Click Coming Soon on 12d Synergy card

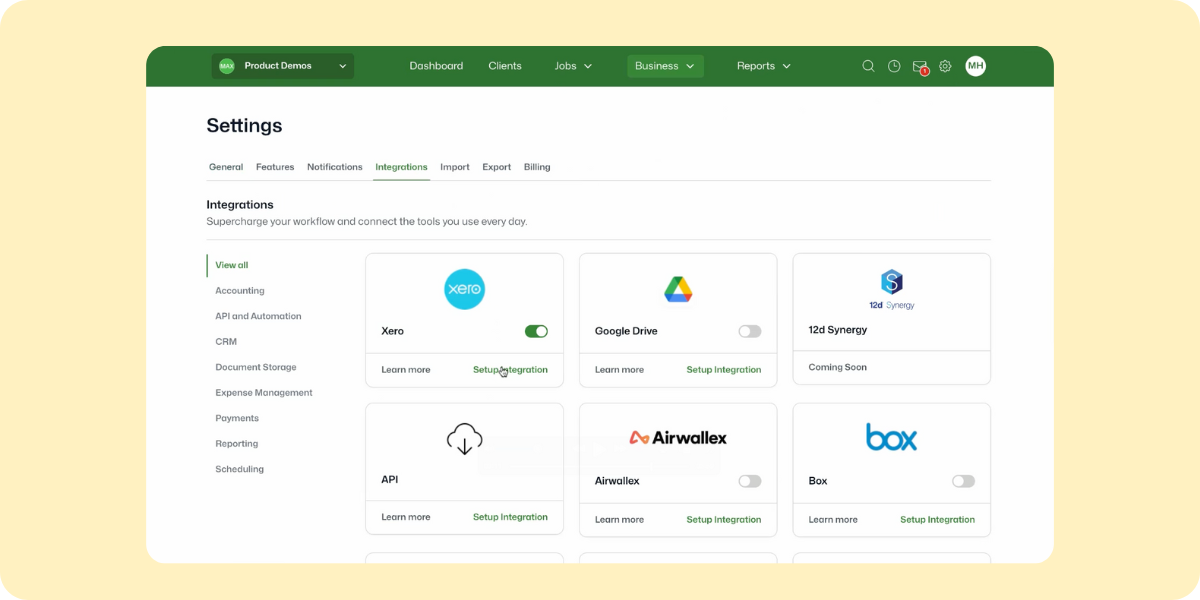[838, 367]
